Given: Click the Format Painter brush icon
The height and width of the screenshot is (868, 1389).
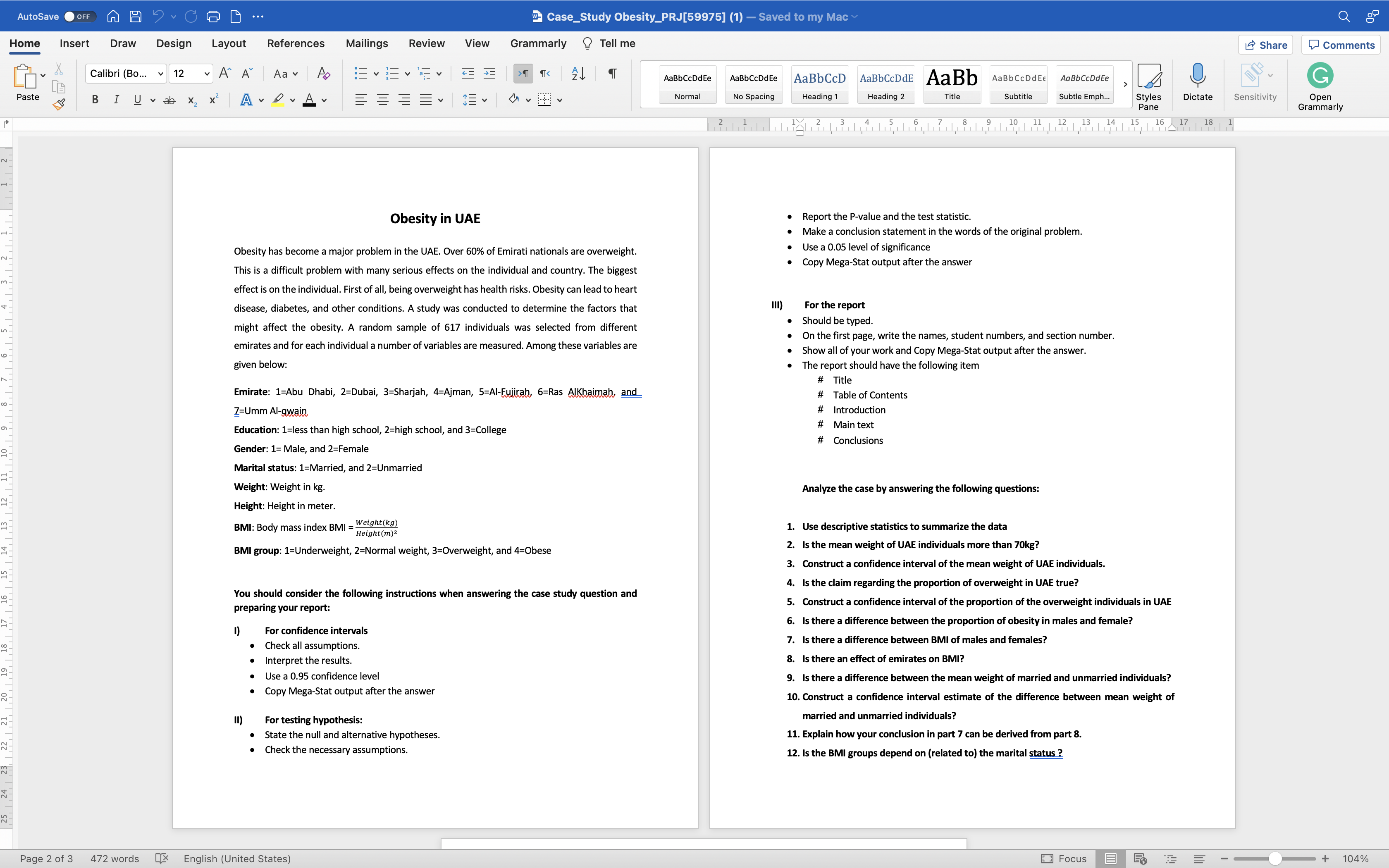Looking at the screenshot, I should (x=59, y=104).
